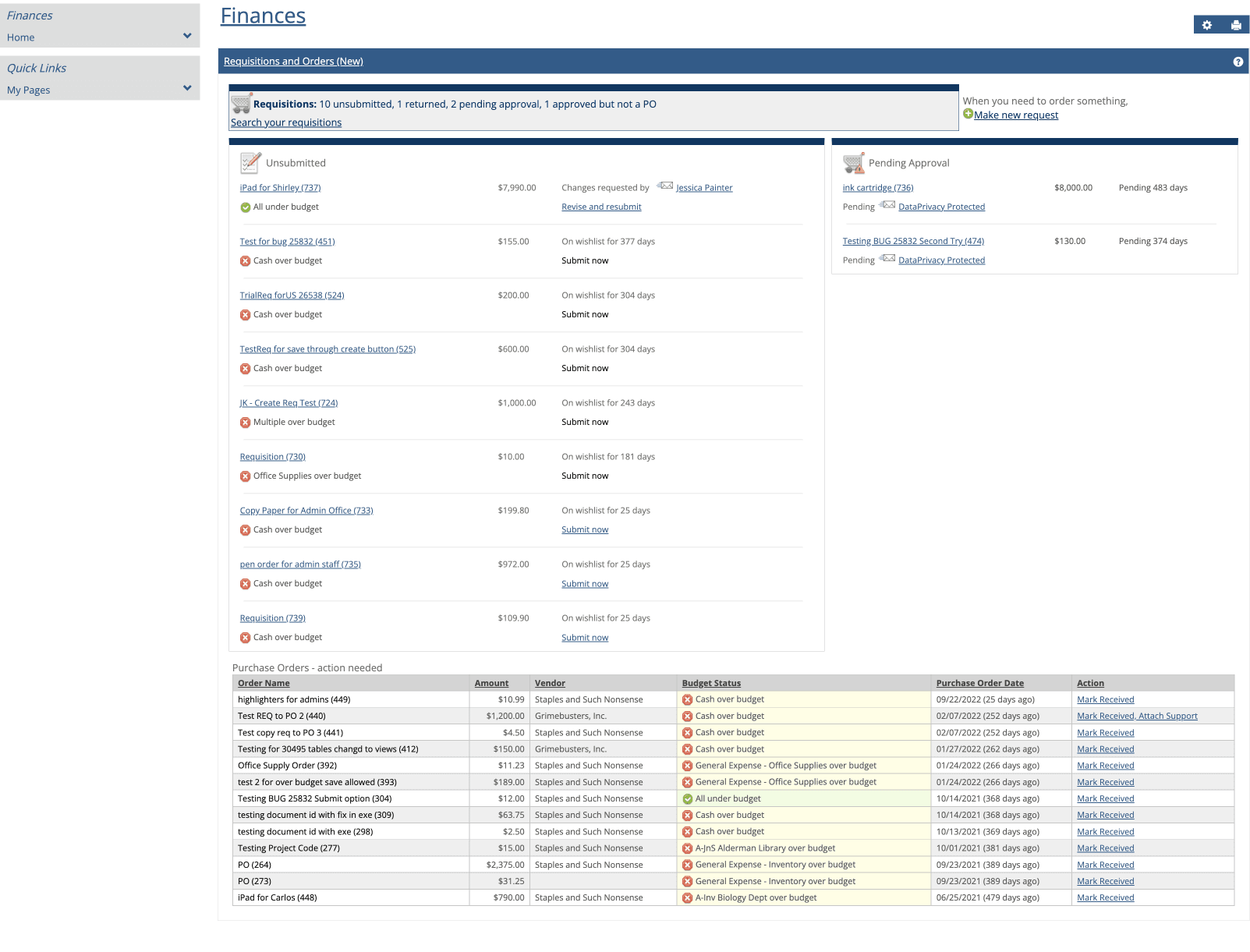This screenshot has height=952, width=1250.
Task: Open Requisition (730) link
Action: pyautogui.click(x=272, y=457)
